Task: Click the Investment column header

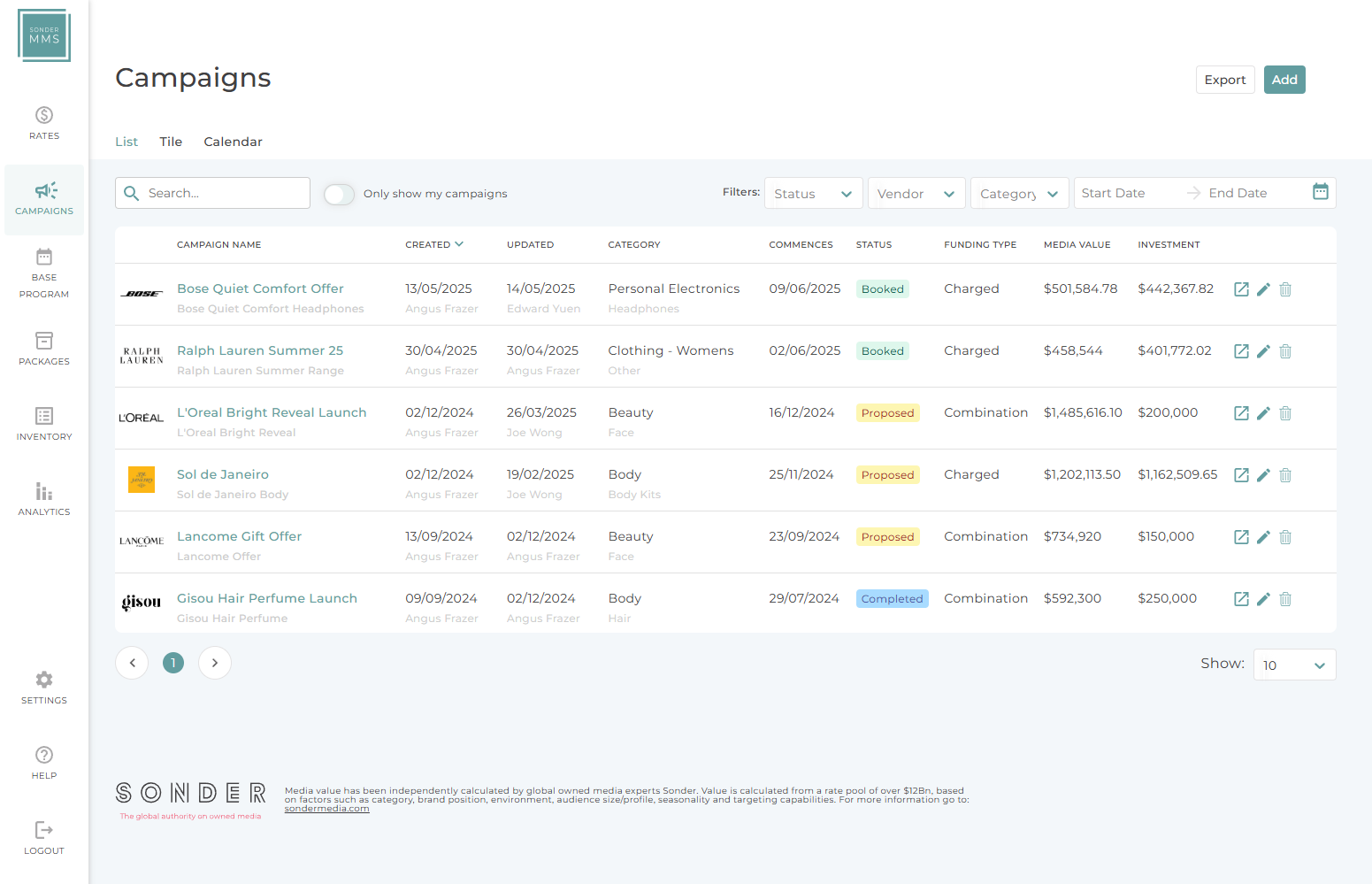Action: tap(1169, 244)
